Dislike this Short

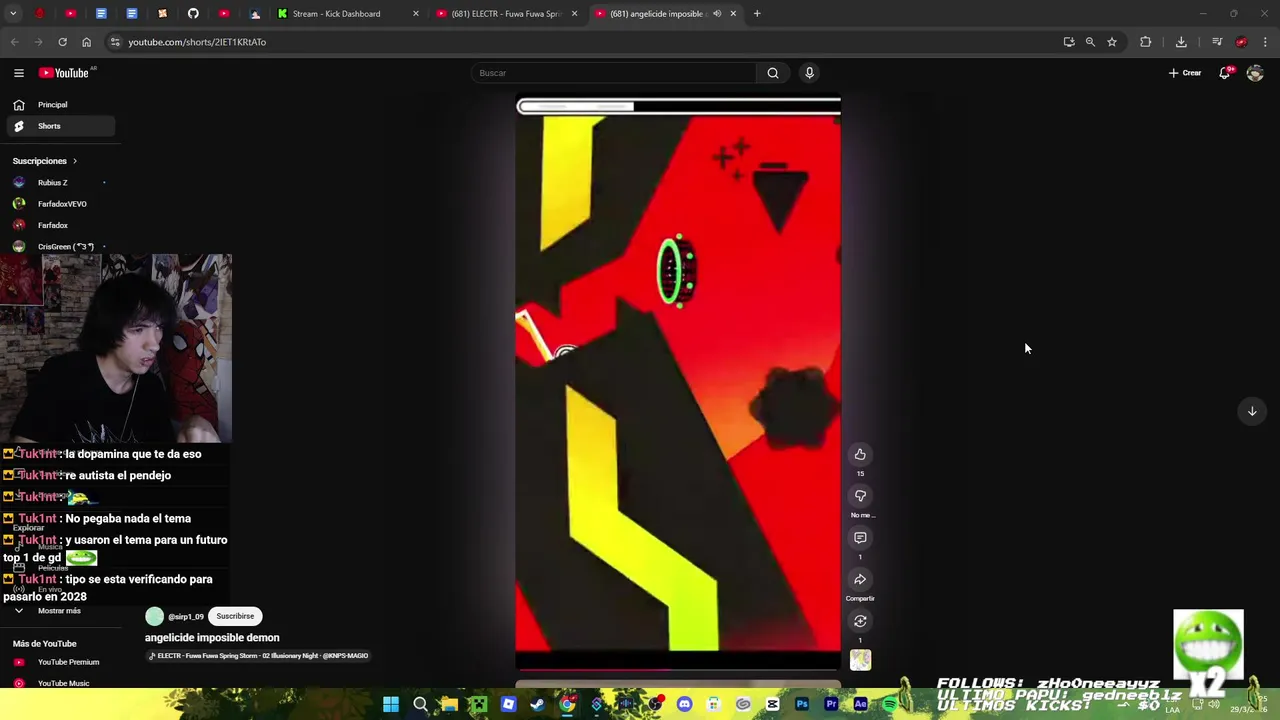pyautogui.click(x=860, y=496)
